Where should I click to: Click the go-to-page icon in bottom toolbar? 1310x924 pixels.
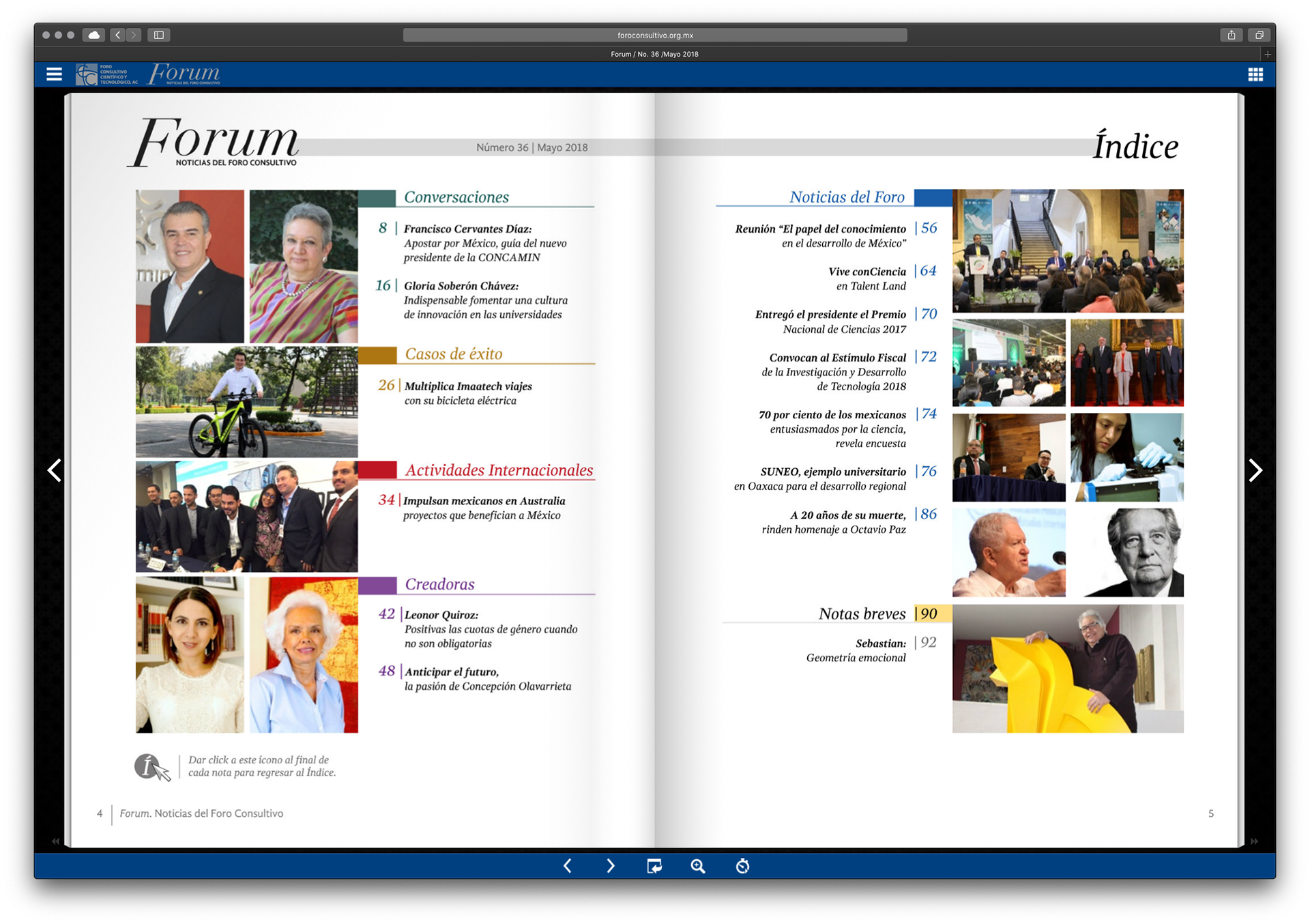(x=654, y=866)
